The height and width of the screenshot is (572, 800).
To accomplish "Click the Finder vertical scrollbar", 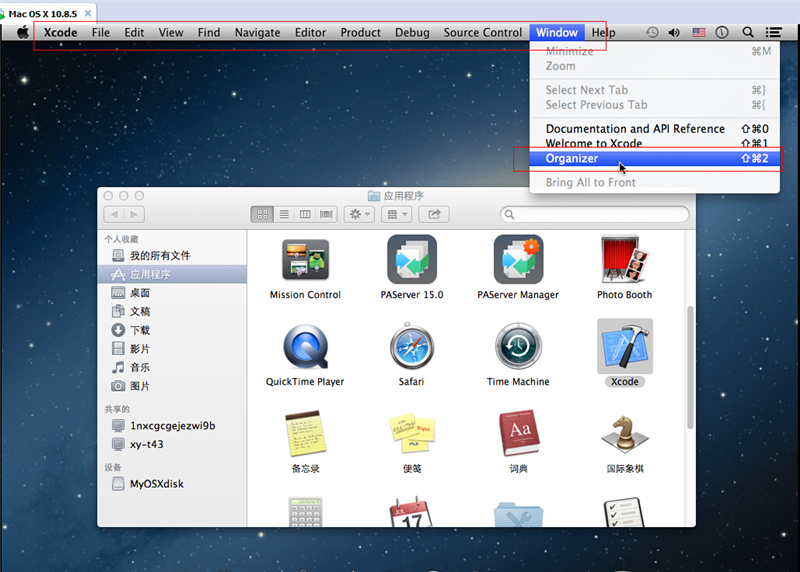I will pyautogui.click(x=690, y=367).
